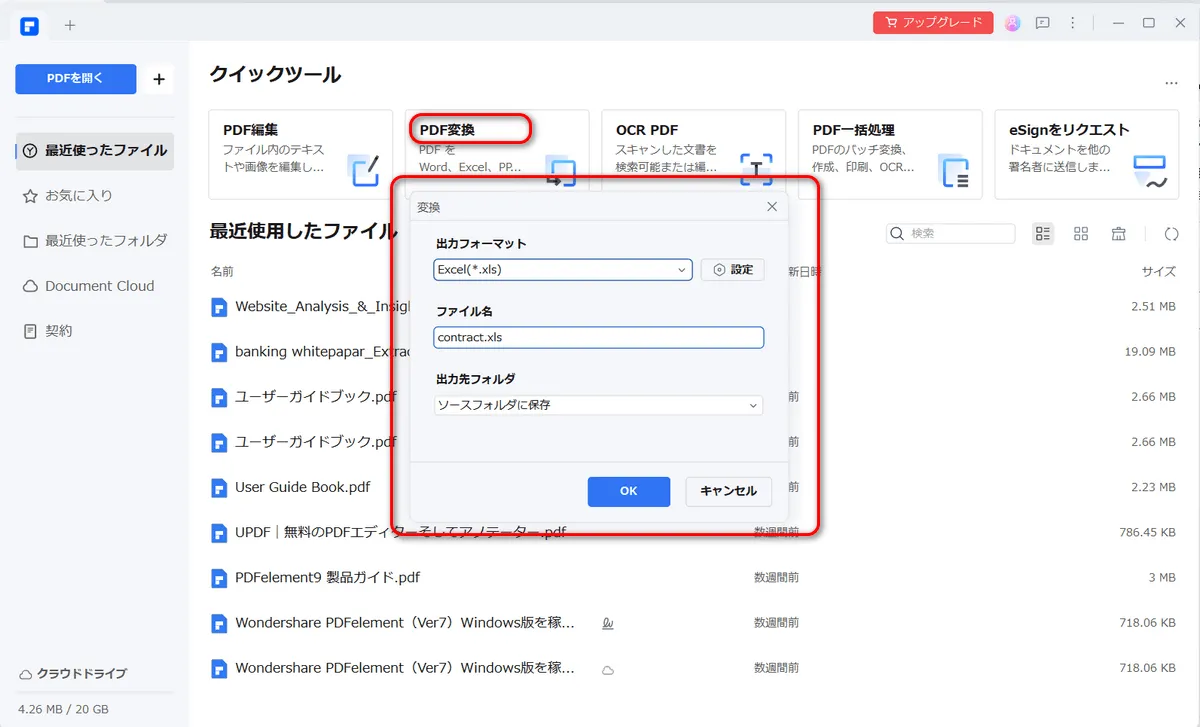1200x727 pixels.
Task: Open banking whitepapar_Extrac file row
Action: tap(695, 352)
